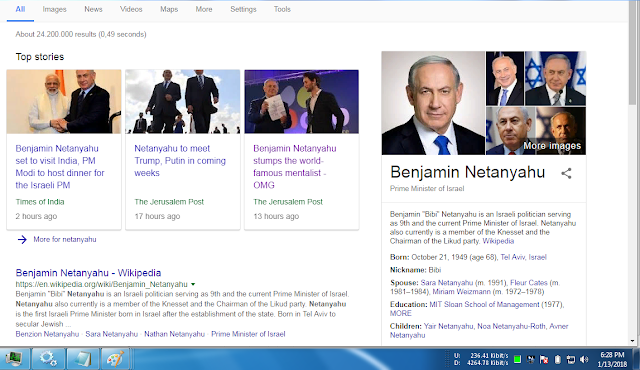
Task: Open the Prime Minister of Israel sitelink
Action: (x=248, y=334)
